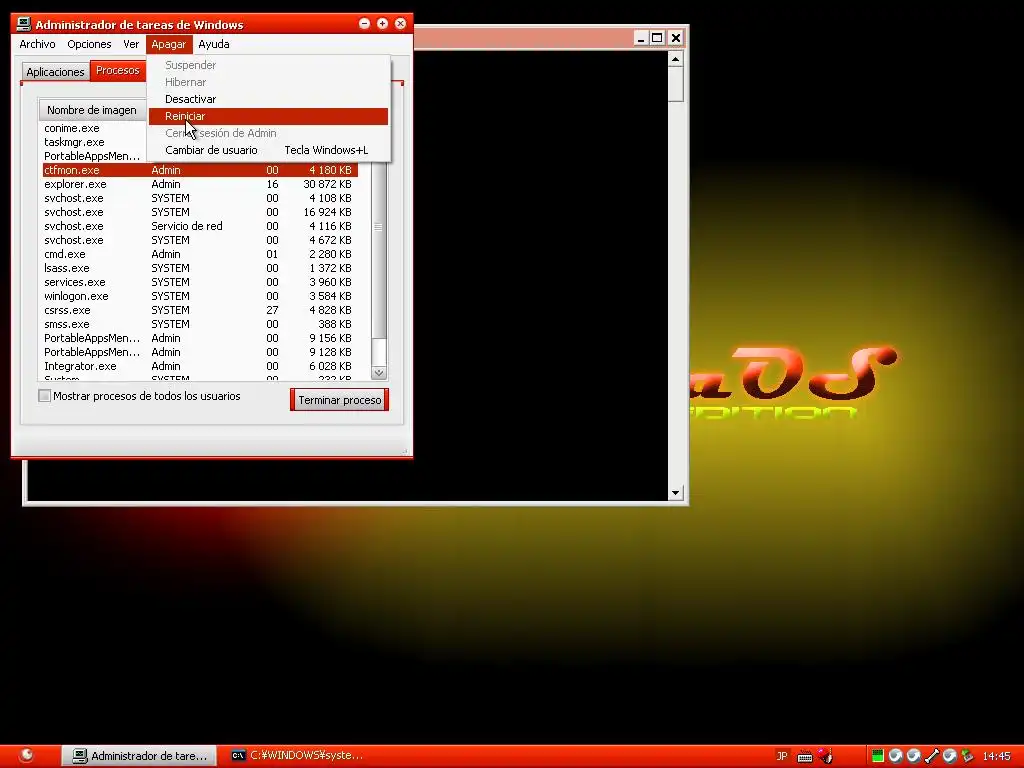Select the PortableAppsMen... row using 9 156 KB
Screen dimensions: 1024x768
click(x=200, y=338)
